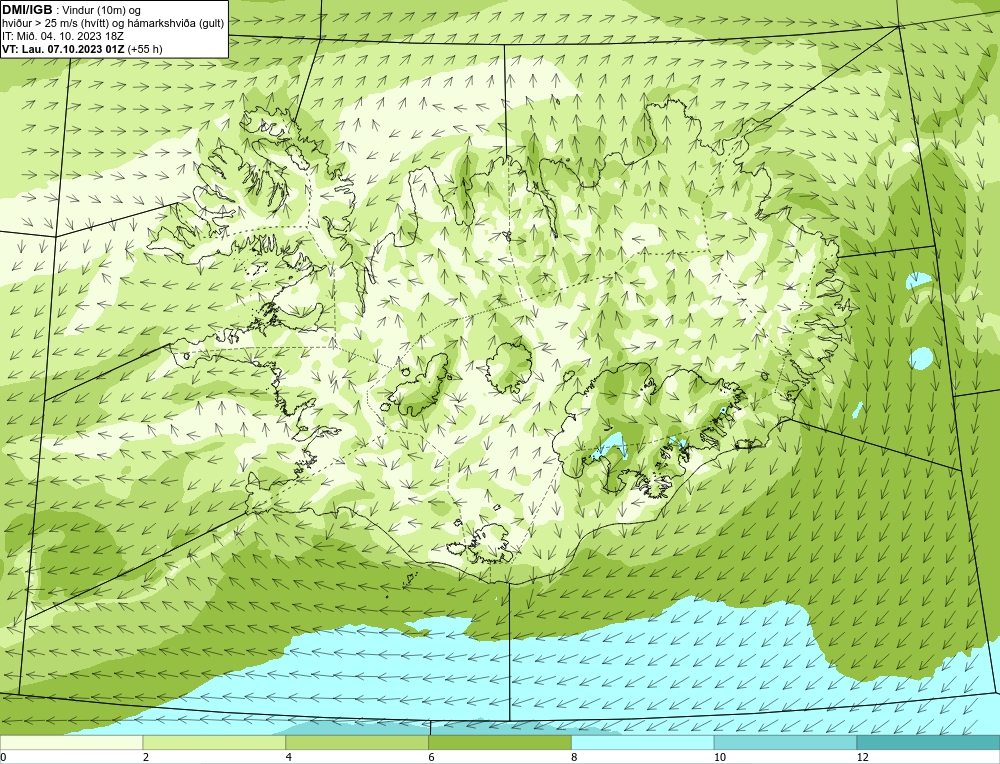This screenshot has height=764, width=1000.
Task: Choose the 6–8 m/s dark green swatch
Action: tap(500, 742)
